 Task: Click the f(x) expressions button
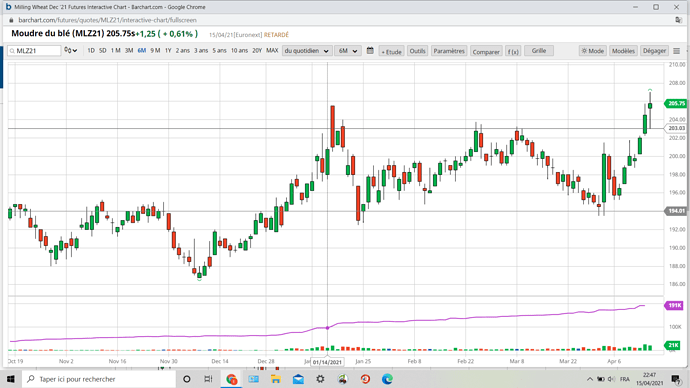pyautogui.click(x=513, y=51)
